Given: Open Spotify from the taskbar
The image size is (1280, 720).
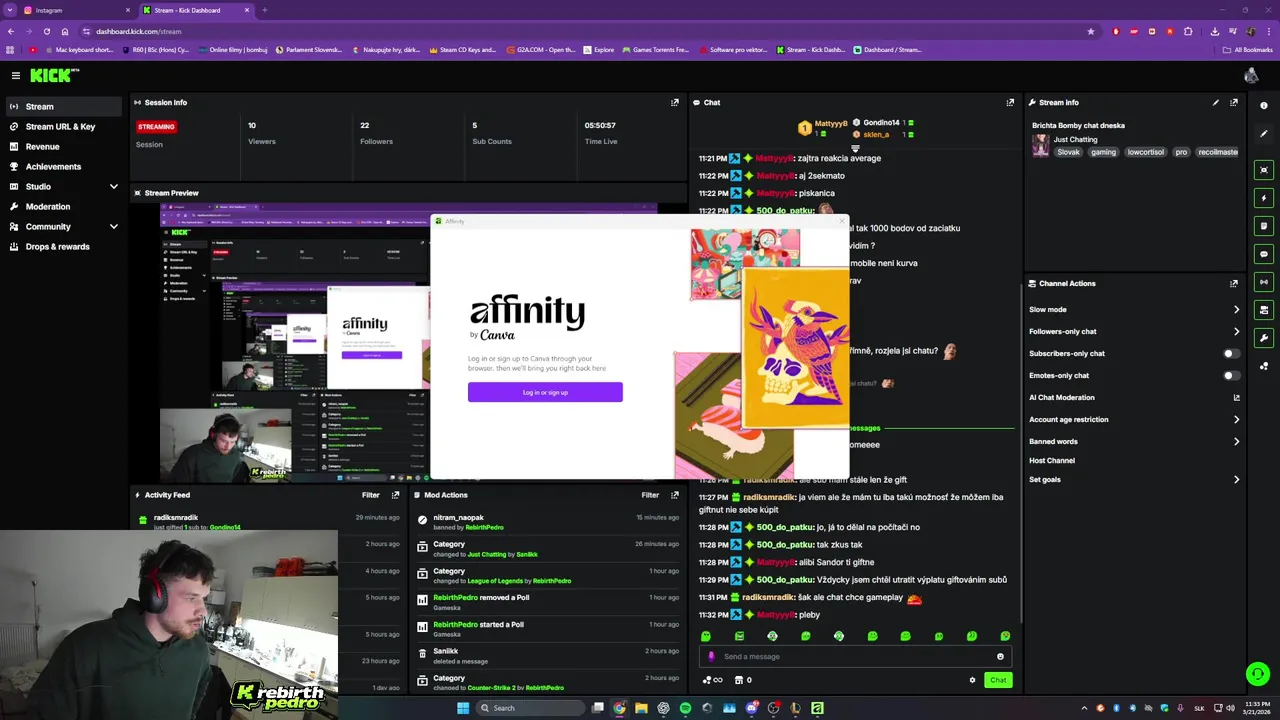Looking at the screenshot, I should [x=685, y=708].
